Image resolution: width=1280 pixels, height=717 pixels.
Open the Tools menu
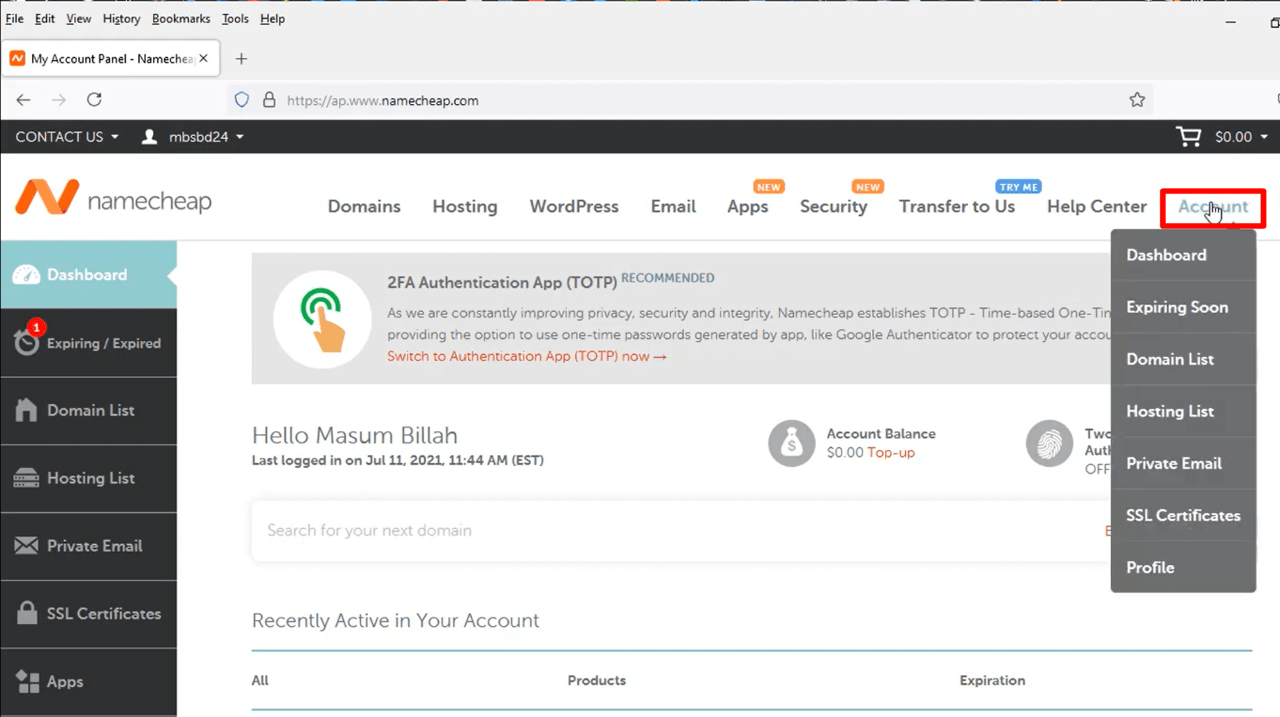pos(235,19)
